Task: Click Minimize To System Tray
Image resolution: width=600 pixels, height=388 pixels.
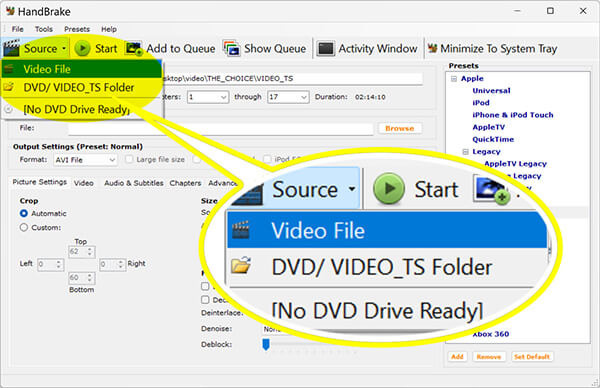Action: click(492, 49)
